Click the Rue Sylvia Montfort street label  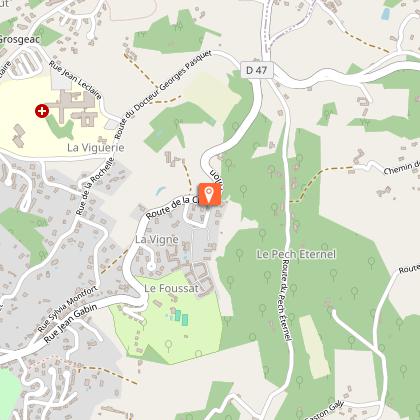pyautogui.click(x=67, y=309)
